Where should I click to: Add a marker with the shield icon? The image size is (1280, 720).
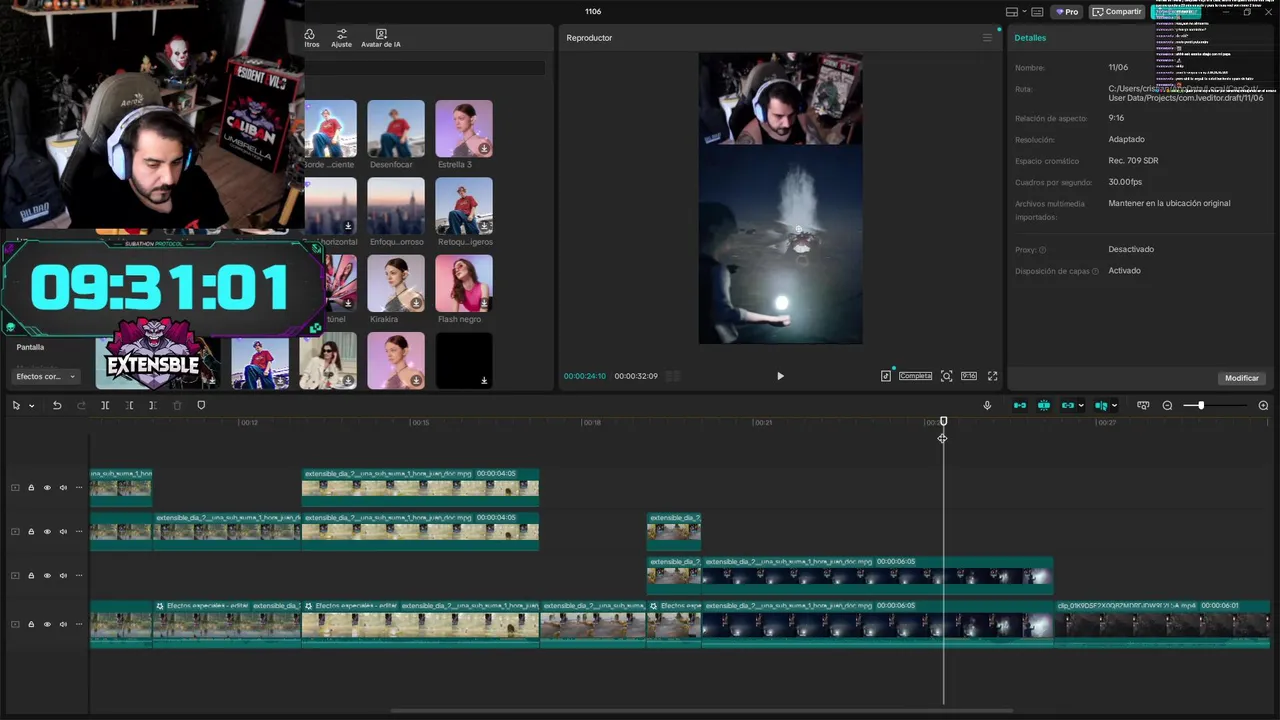[201, 405]
